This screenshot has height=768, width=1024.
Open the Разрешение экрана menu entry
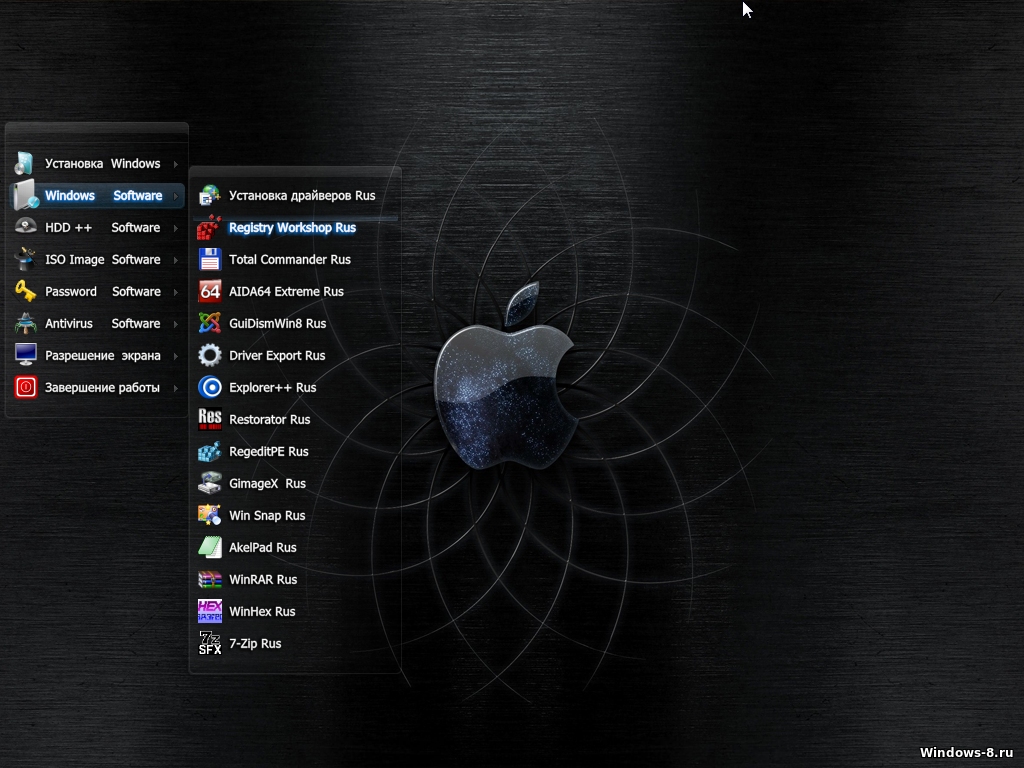pyautogui.click(x=97, y=355)
